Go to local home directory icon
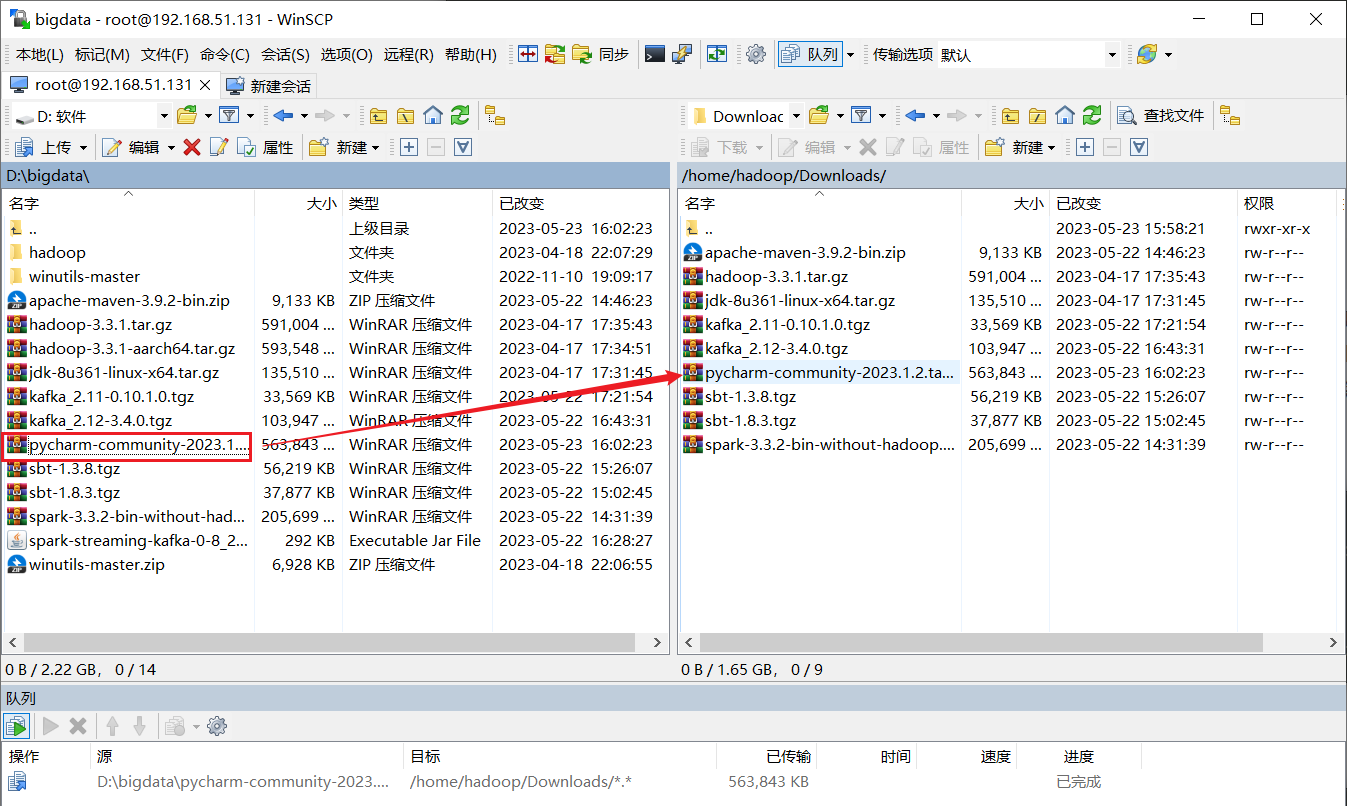 pyautogui.click(x=432, y=116)
